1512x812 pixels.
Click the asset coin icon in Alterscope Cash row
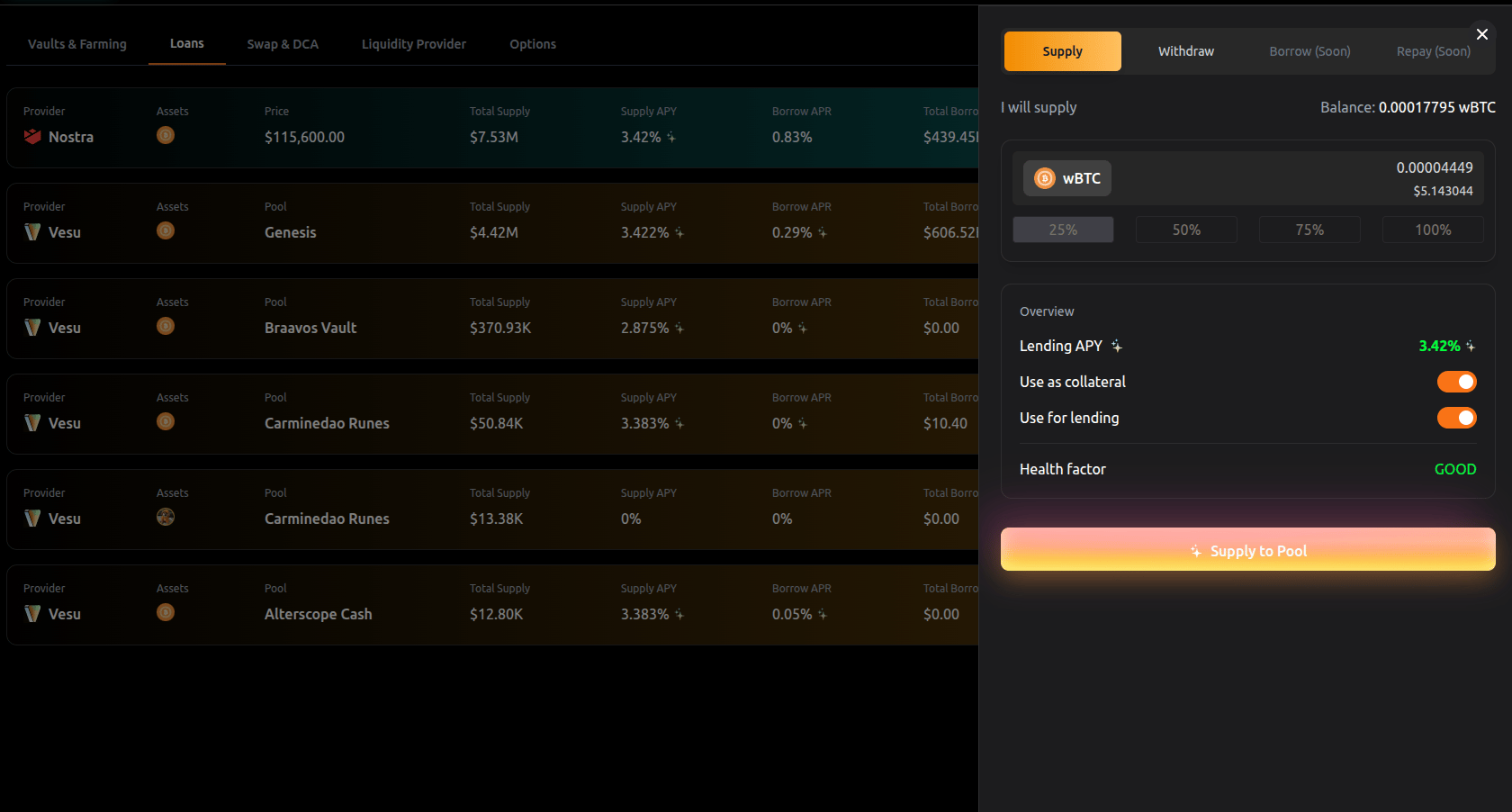(166, 612)
